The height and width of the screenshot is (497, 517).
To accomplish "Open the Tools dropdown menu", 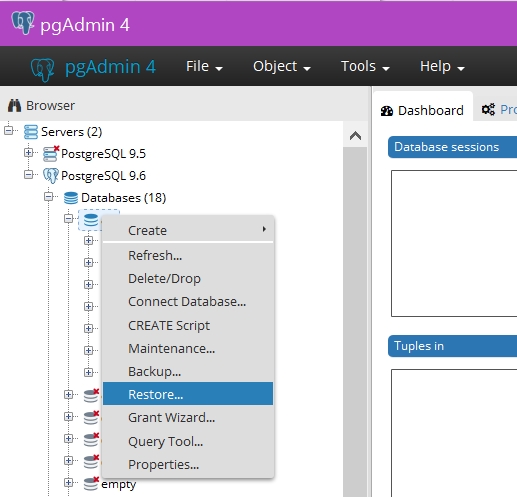I will [x=365, y=66].
